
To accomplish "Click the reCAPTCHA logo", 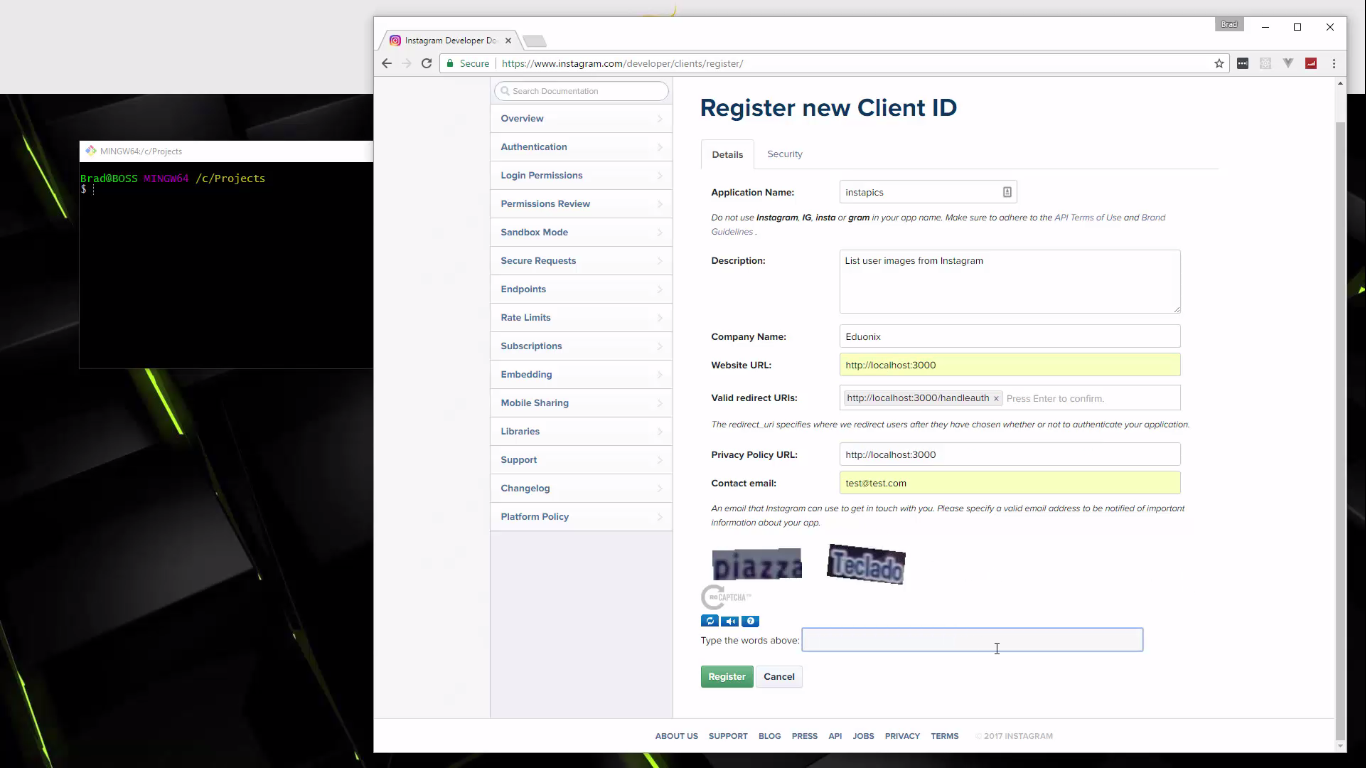I will [x=726, y=598].
